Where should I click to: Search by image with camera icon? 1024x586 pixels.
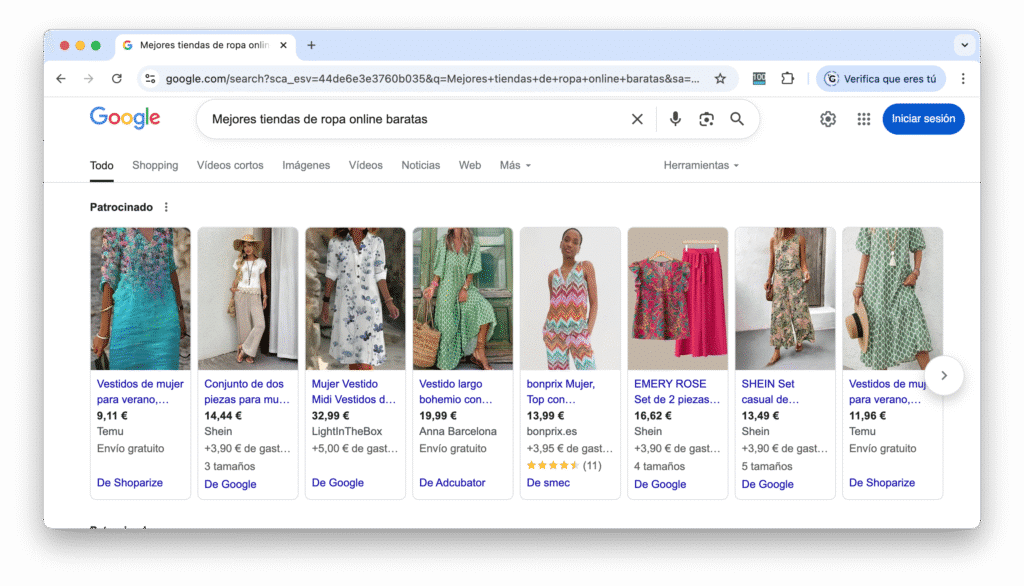(706, 119)
